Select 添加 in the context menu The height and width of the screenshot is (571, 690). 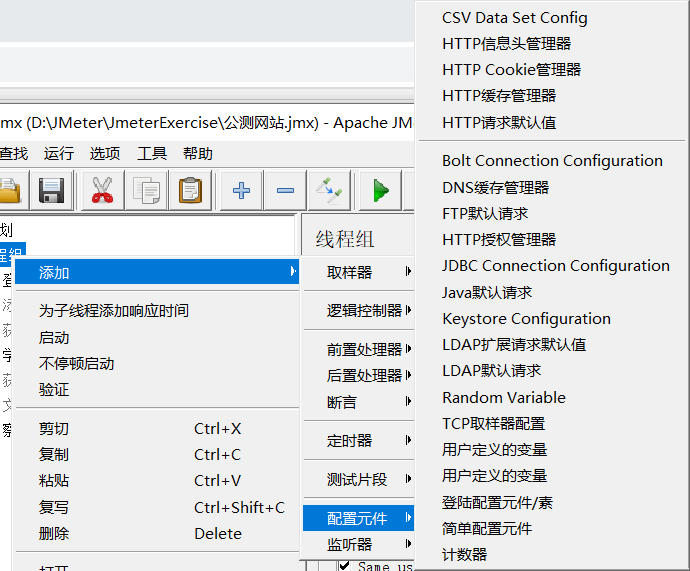(157, 272)
